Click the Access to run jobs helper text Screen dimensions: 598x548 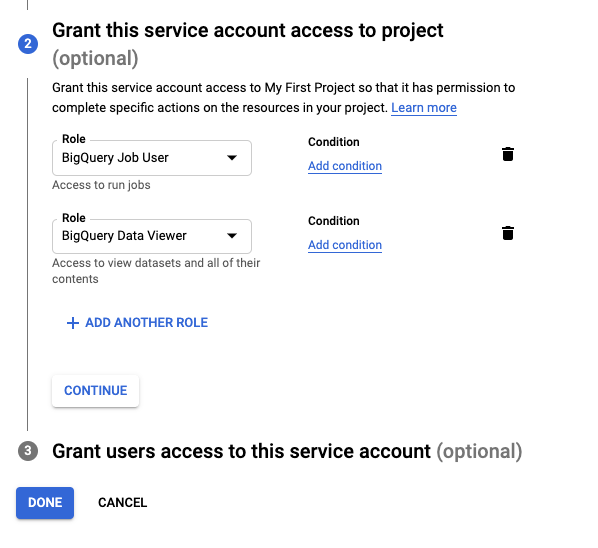point(101,185)
